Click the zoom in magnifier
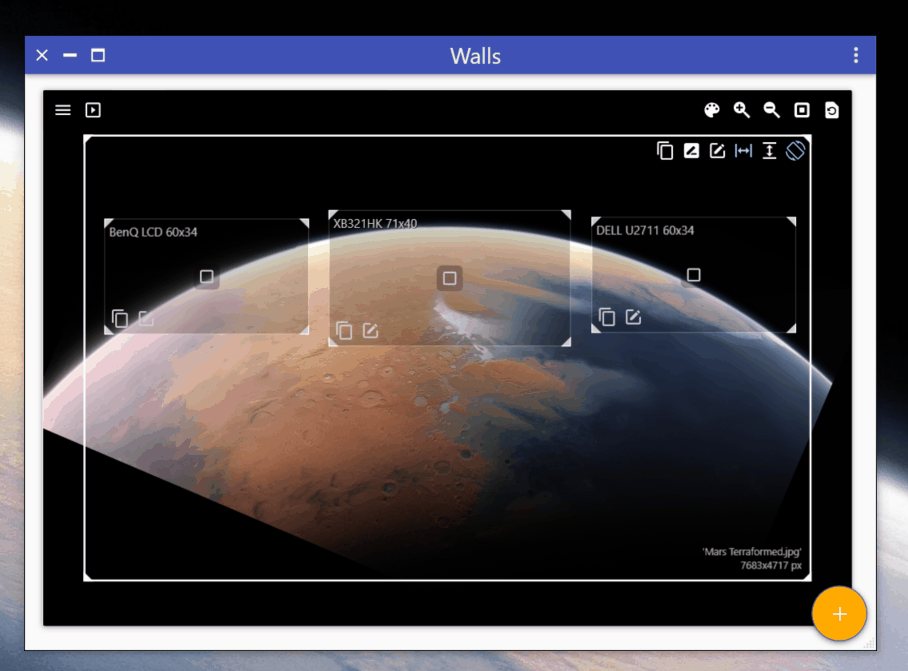This screenshot has width=908, height=671. [x=742, y=110]
